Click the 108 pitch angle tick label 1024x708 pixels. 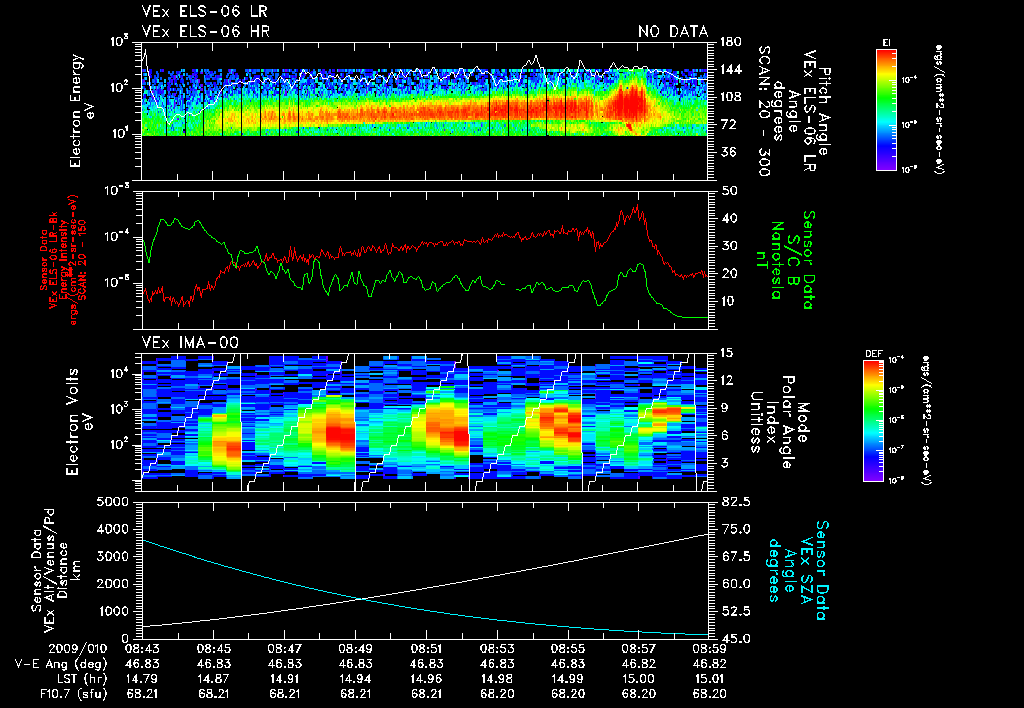tap(730, 97)
